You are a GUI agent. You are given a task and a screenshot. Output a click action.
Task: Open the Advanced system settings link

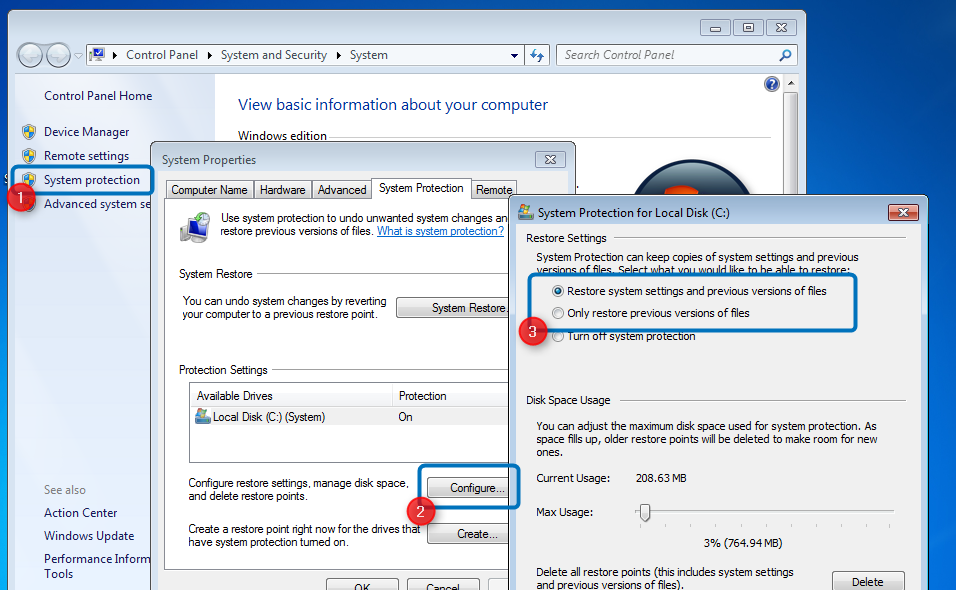(97, 204)
